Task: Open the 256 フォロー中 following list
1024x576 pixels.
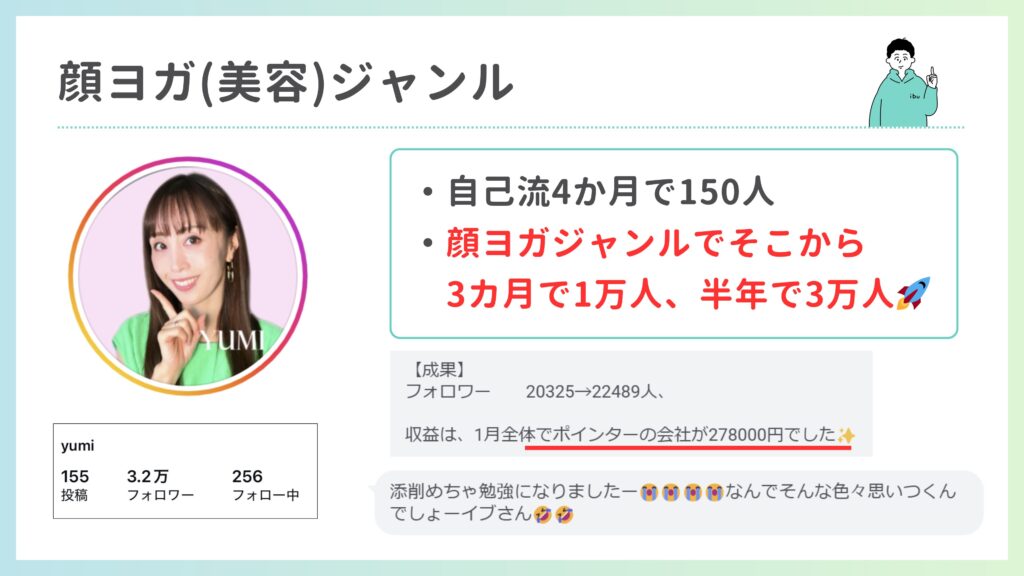Action: 265,485
